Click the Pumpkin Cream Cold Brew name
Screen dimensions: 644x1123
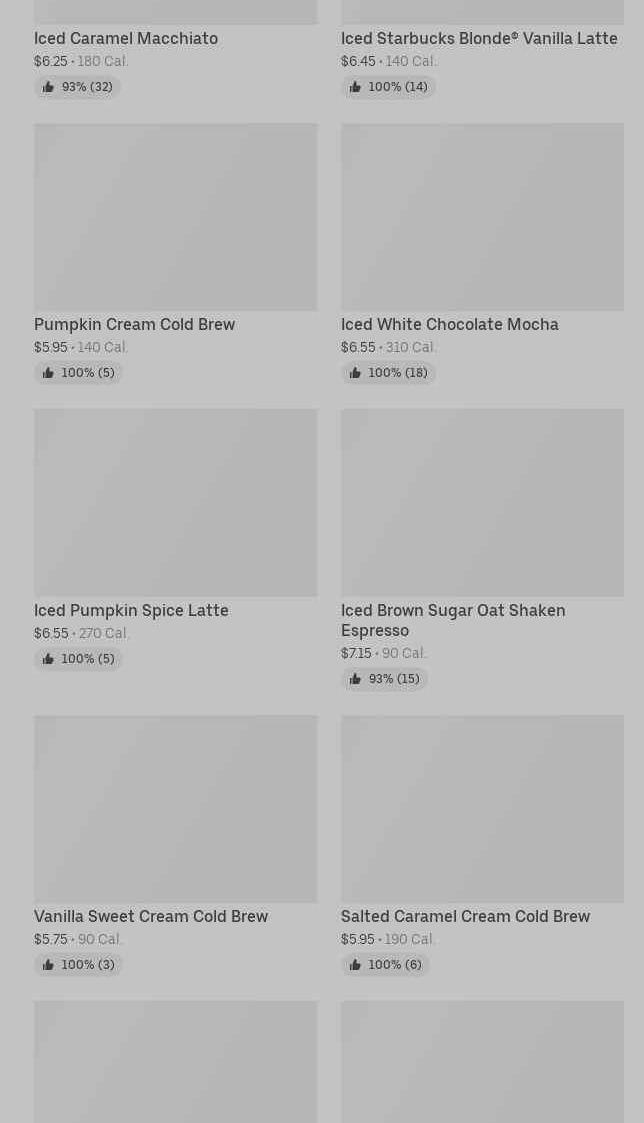click(x=135, y=324)
